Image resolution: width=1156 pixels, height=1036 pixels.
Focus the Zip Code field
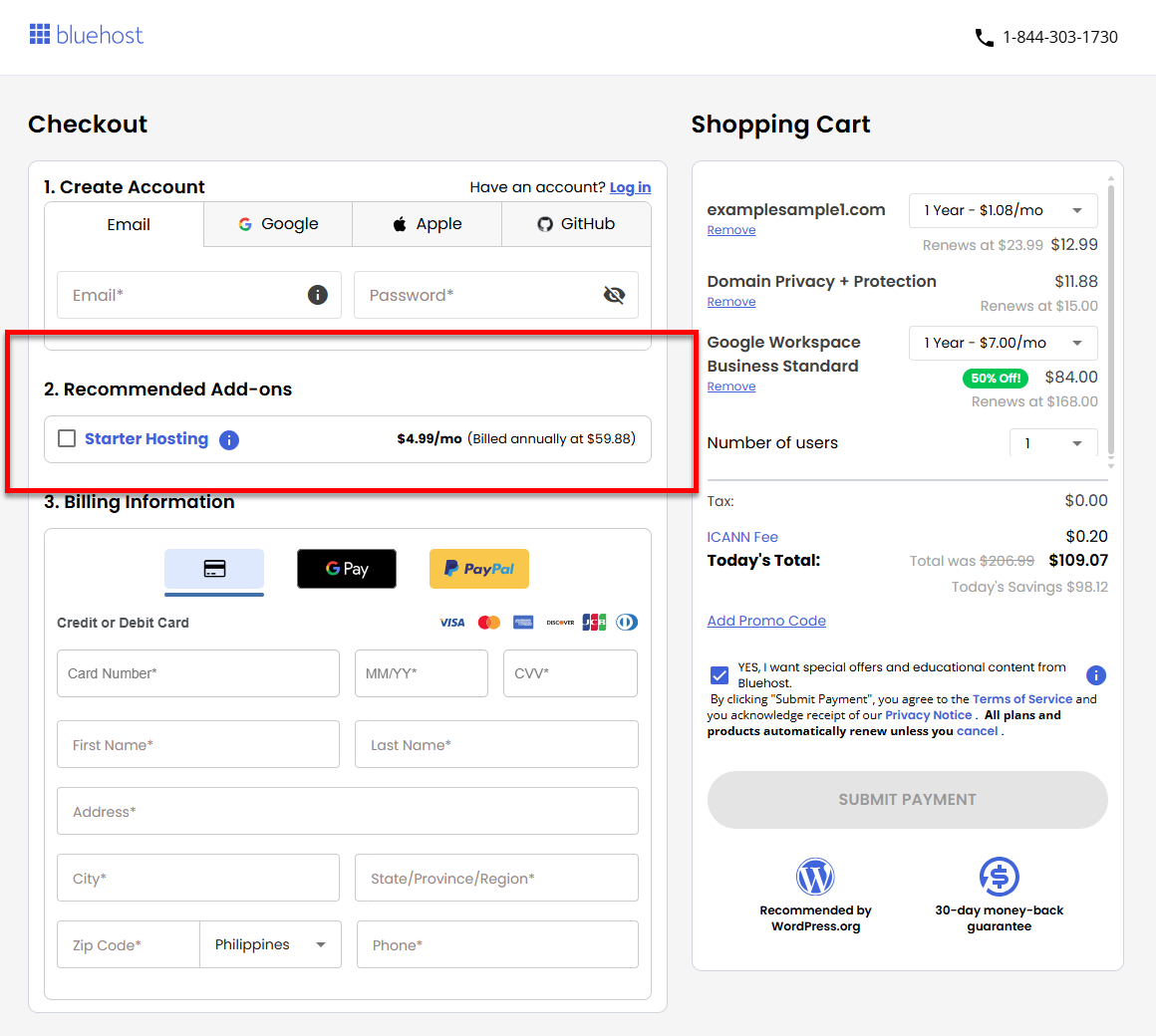[x=129, y=944]
